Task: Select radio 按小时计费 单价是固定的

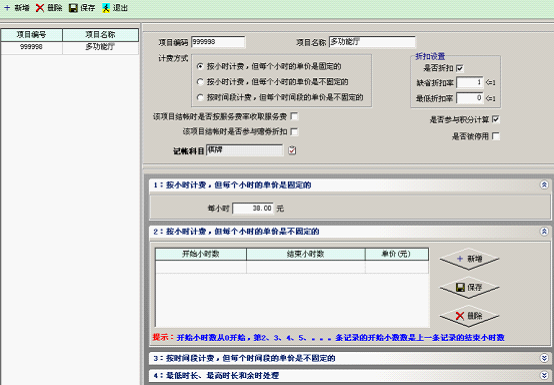Action: 200,66
